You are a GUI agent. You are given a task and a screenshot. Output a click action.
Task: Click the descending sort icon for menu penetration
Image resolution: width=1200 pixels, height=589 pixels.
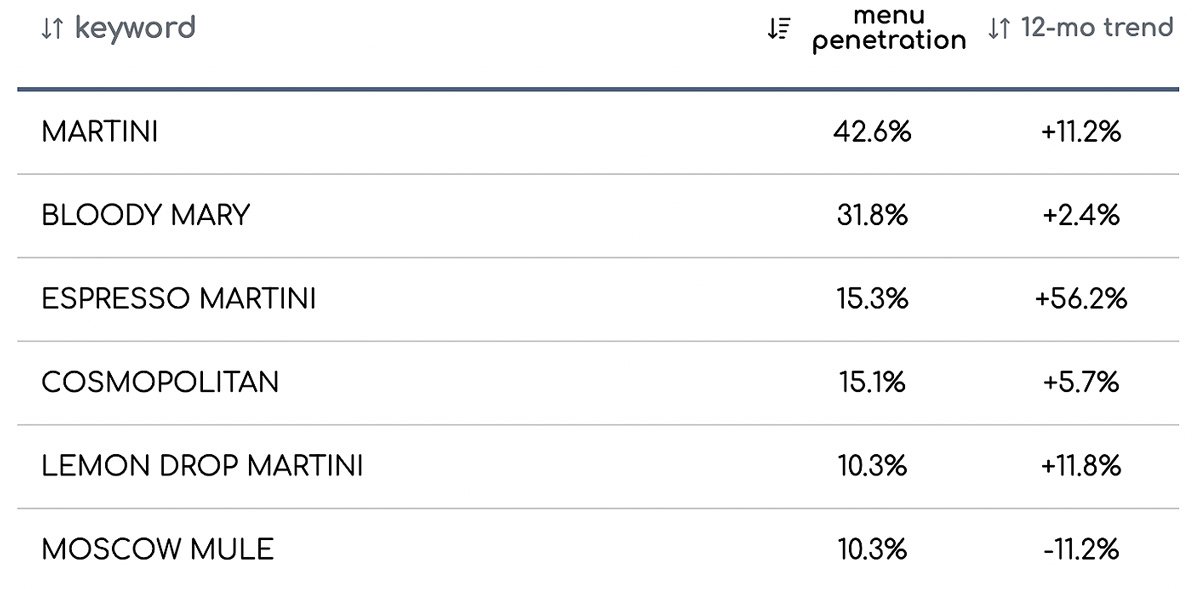click(x=778, y=29)
